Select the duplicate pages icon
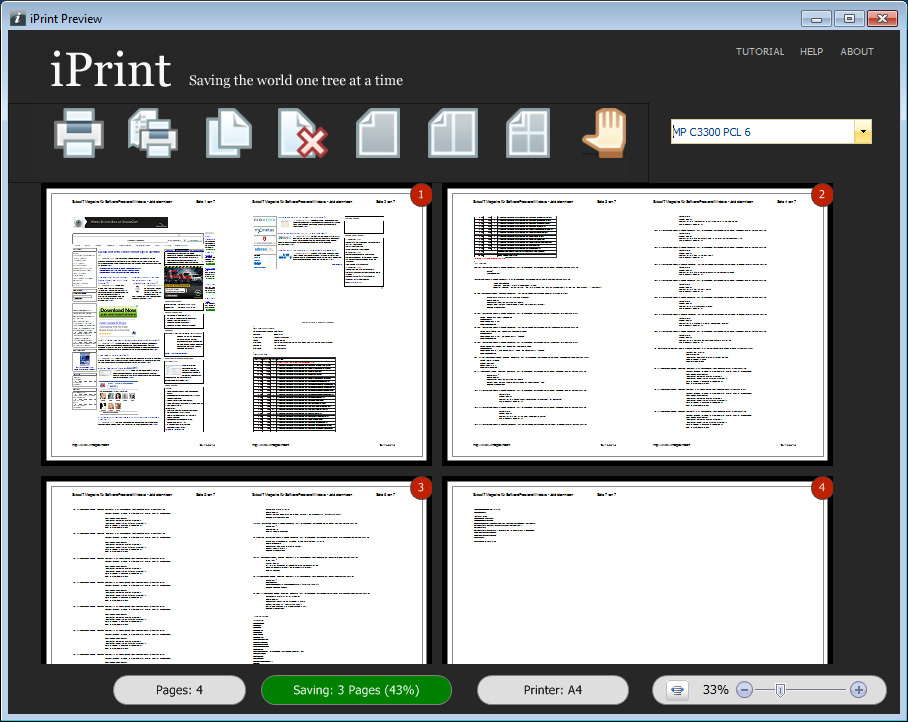 (229, 133)
